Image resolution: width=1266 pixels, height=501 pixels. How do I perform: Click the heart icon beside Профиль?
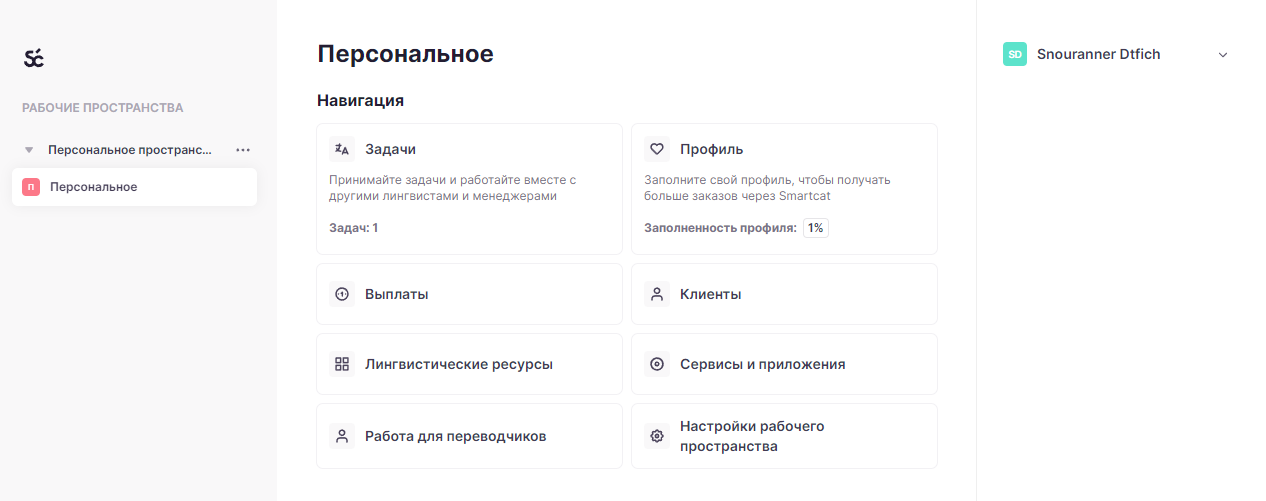(x=657, y=149)
